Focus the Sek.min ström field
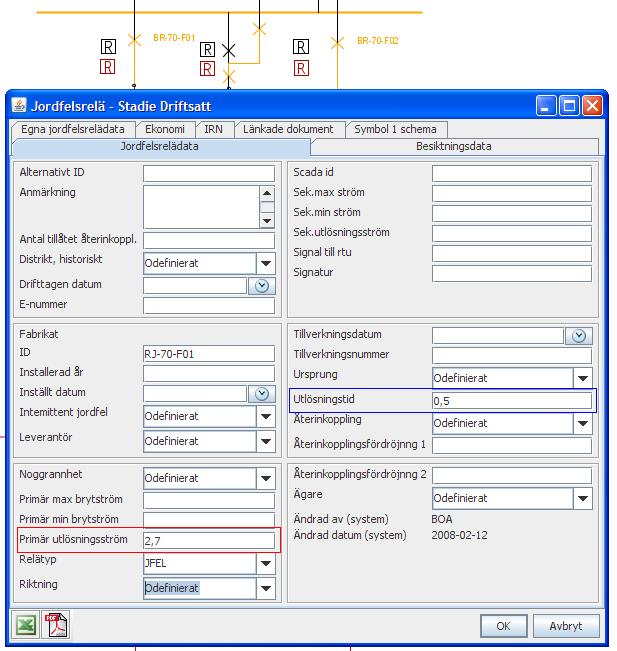The height and width of the screenshot is (651, 617). tap(512, 213)
